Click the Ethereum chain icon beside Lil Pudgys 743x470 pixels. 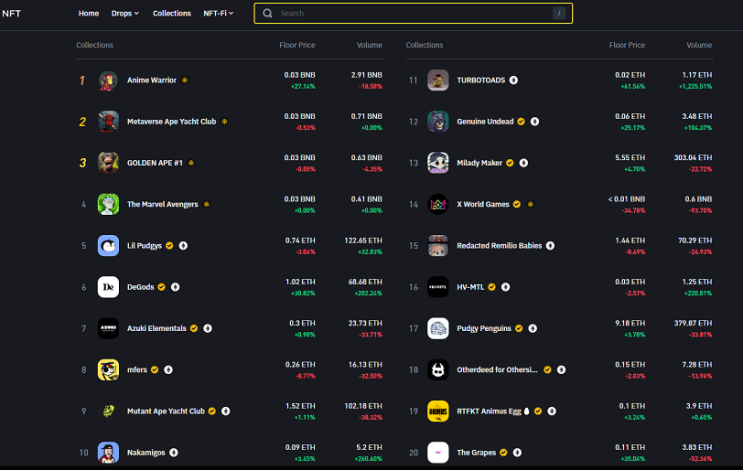point(183,245)
